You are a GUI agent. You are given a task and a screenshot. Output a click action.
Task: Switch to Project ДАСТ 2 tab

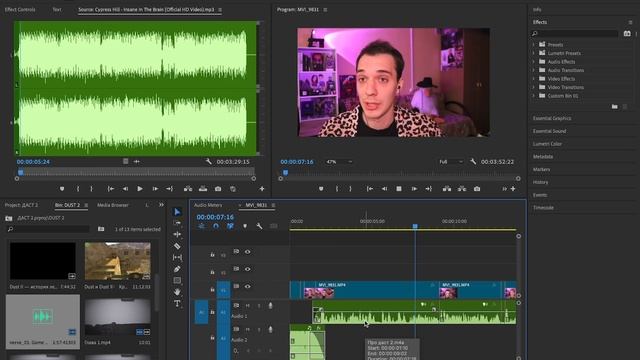tap(21, 205)
